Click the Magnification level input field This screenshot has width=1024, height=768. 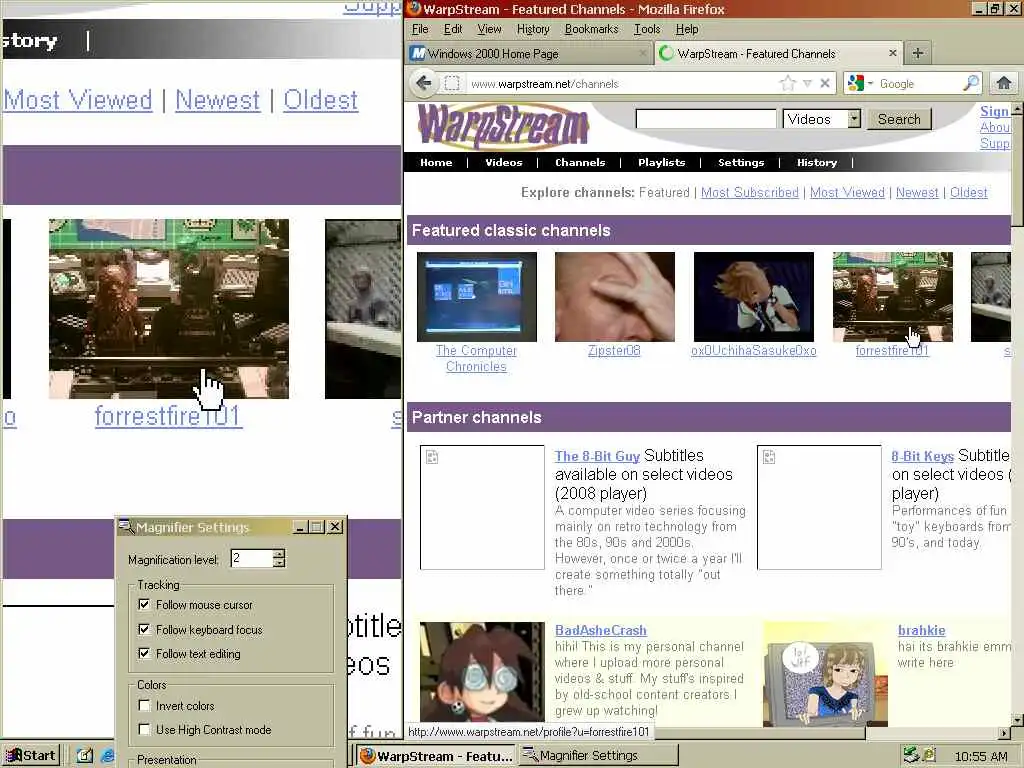(x=251, y=558)
